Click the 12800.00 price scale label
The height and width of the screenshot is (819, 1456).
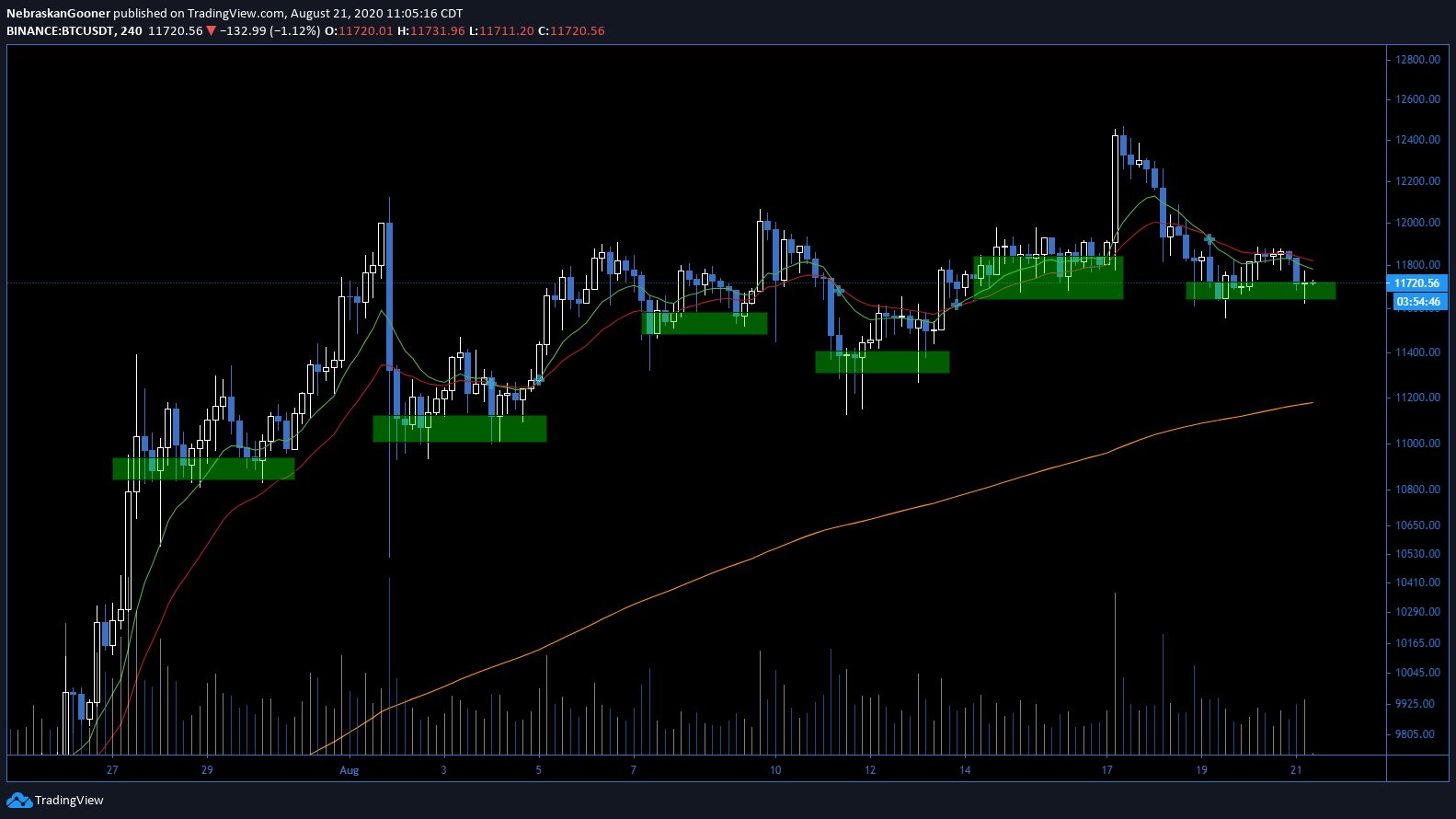[x=1417, y=60]
